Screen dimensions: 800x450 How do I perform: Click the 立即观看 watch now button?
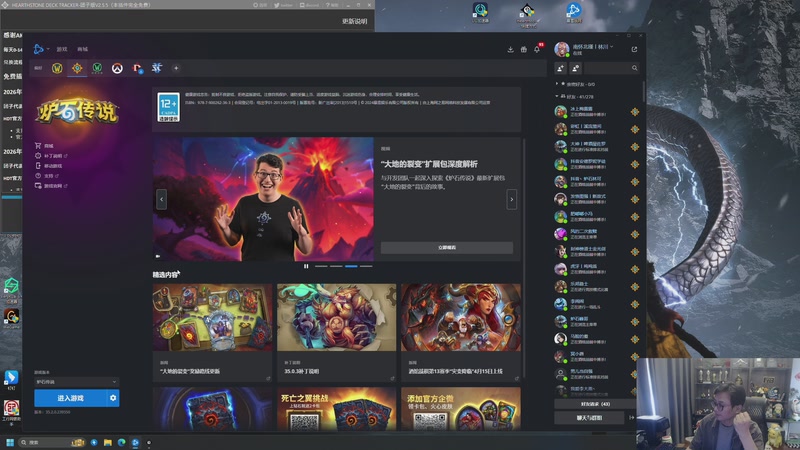[447, 247]
